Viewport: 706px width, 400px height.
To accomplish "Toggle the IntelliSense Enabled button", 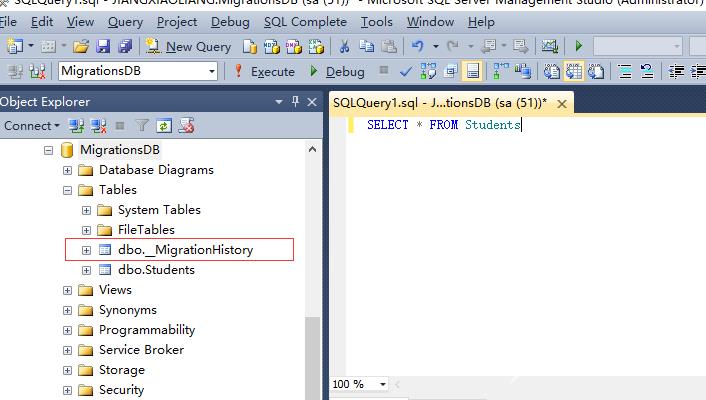I will click(x=472, y=71).
